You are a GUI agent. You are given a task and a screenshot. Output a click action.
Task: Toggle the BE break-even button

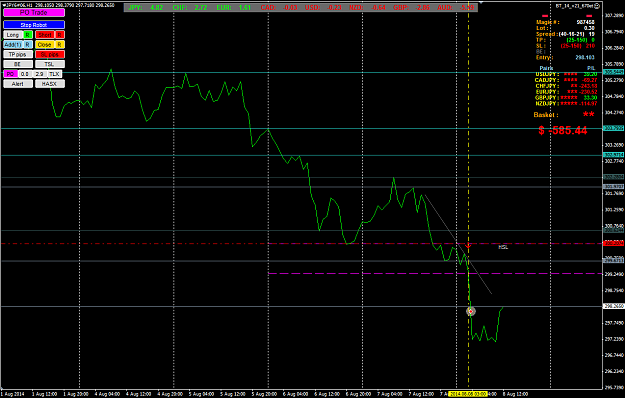pyautogui.click(x=18, y=64)
